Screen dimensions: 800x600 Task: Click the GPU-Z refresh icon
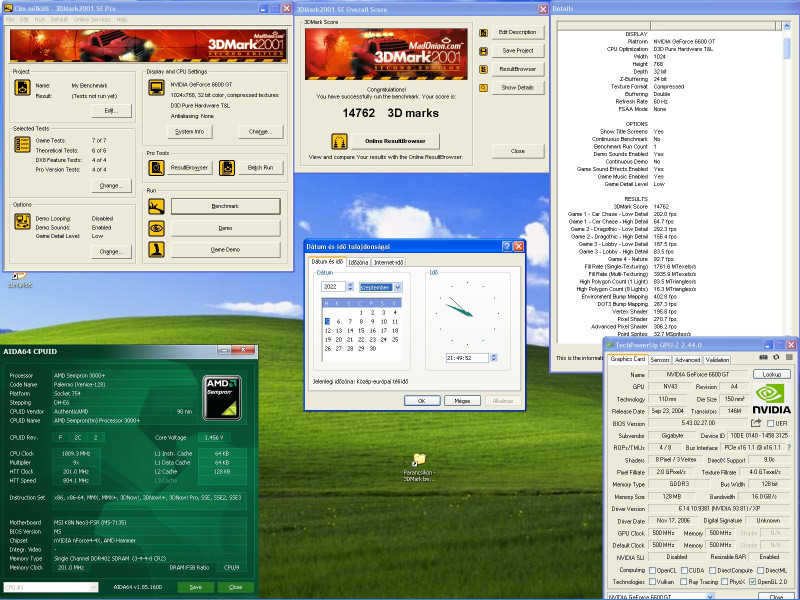tap(776, 357)
